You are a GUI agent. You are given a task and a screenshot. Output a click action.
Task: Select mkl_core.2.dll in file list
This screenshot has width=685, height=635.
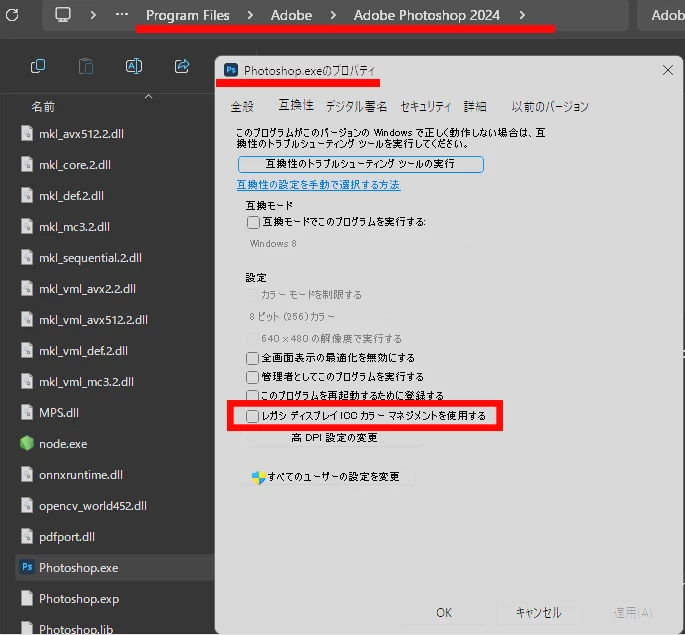coord(75,165)
